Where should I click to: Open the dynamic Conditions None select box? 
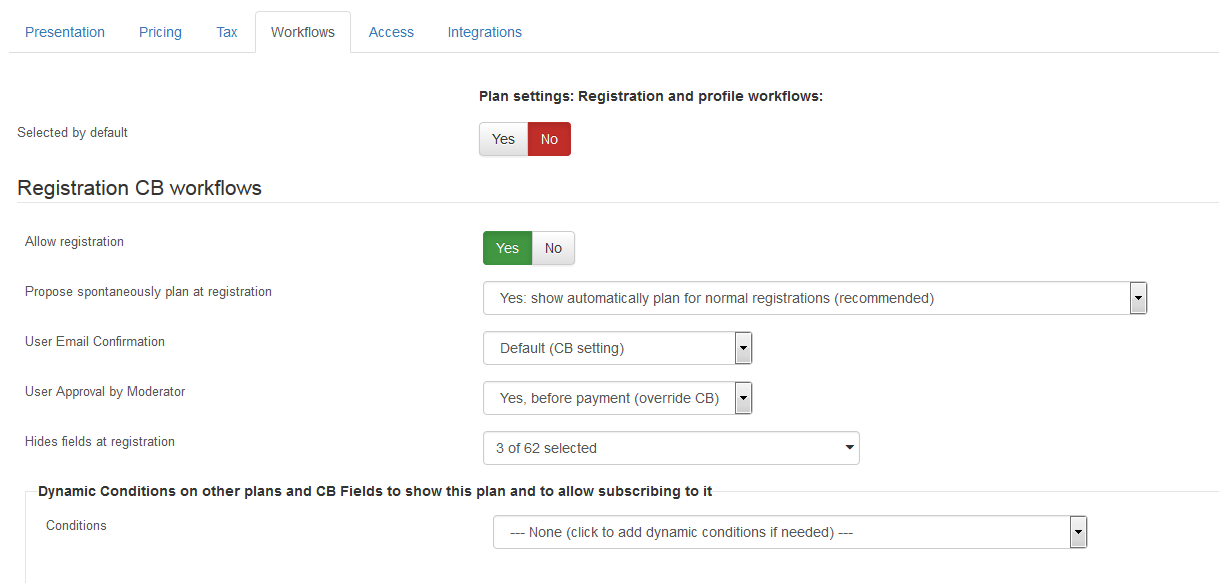pyautogui.click(x=790, y=532)
